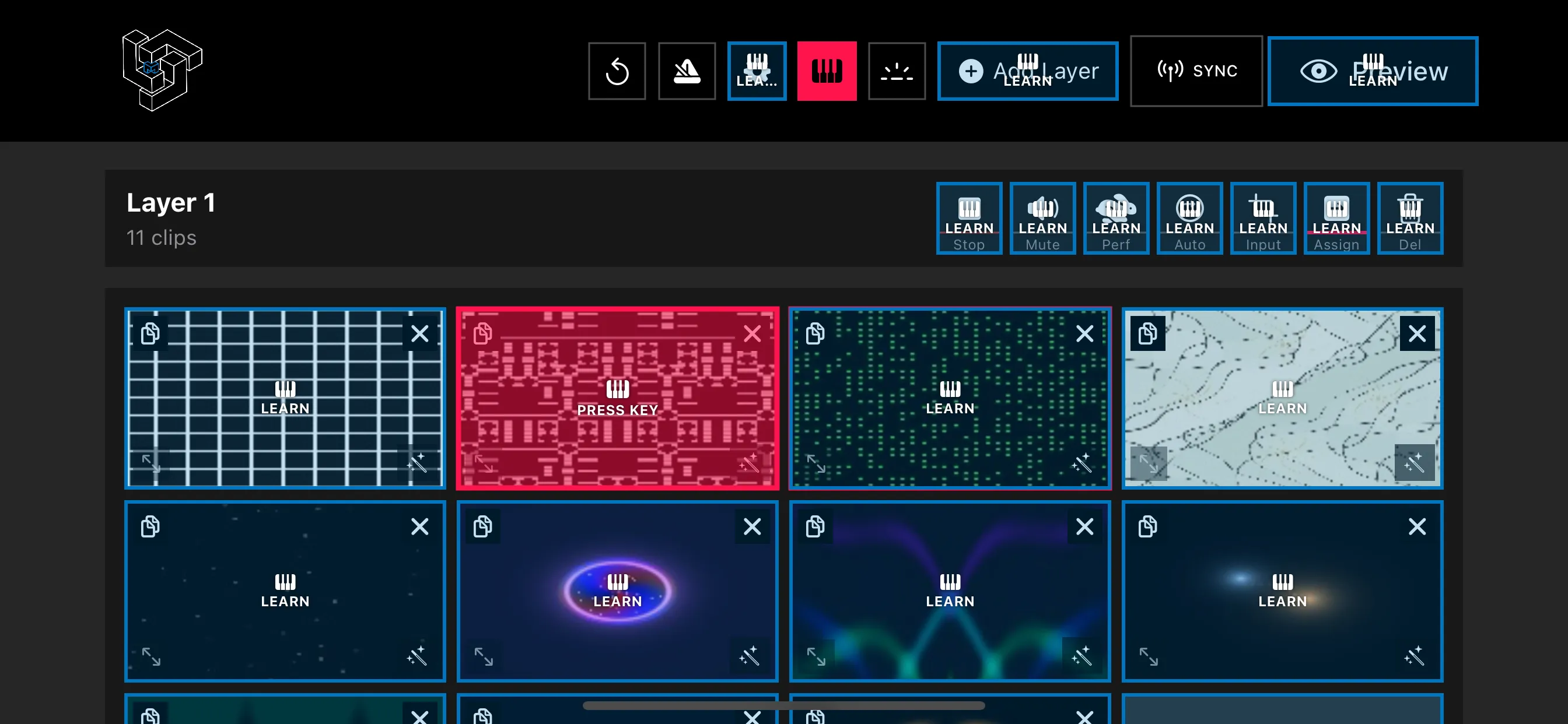Expand the green dot matrix clip
This screenshot has height=724, width=1568.
816,463
